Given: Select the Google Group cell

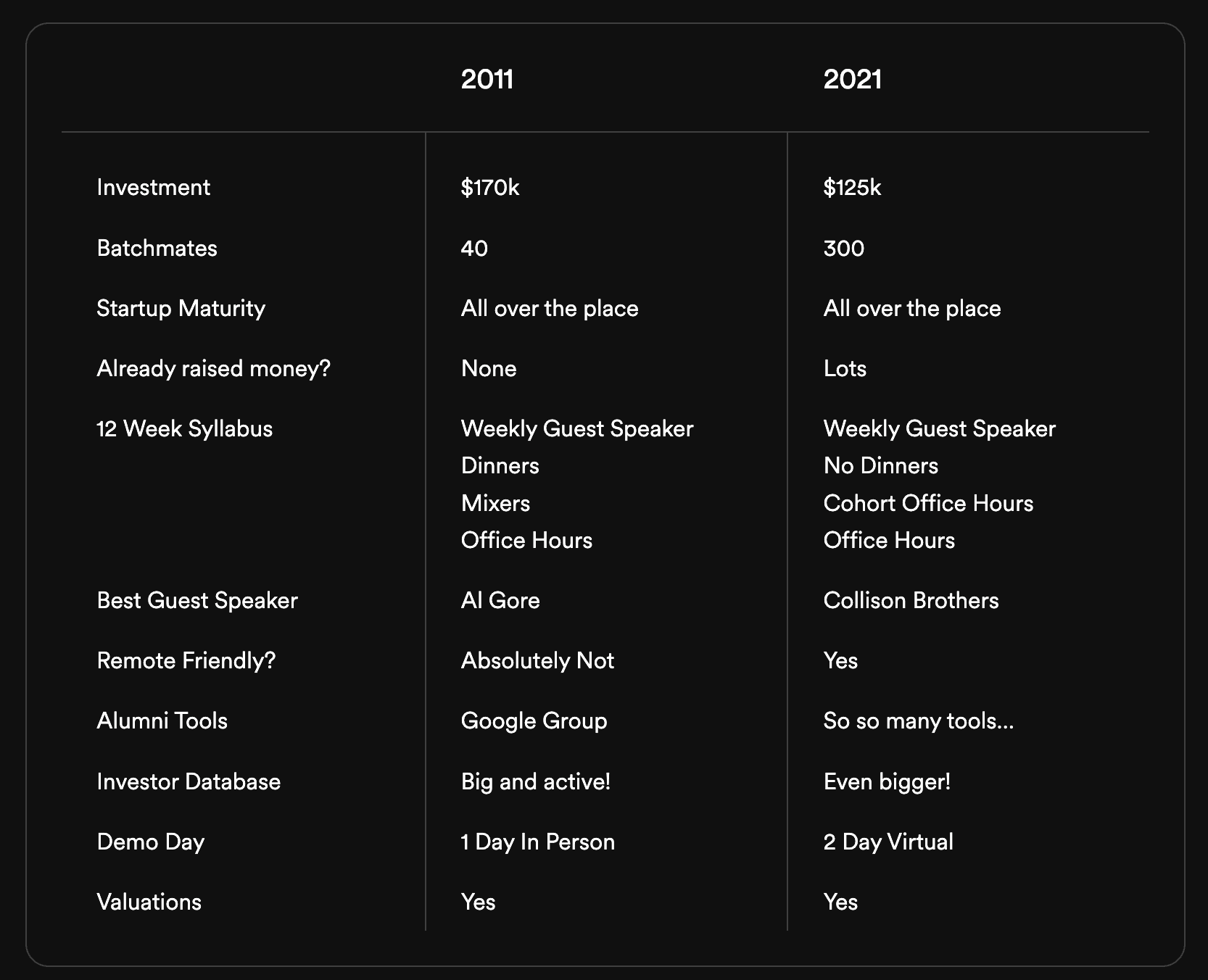Looking at the screenshot, I should (534, 721).
